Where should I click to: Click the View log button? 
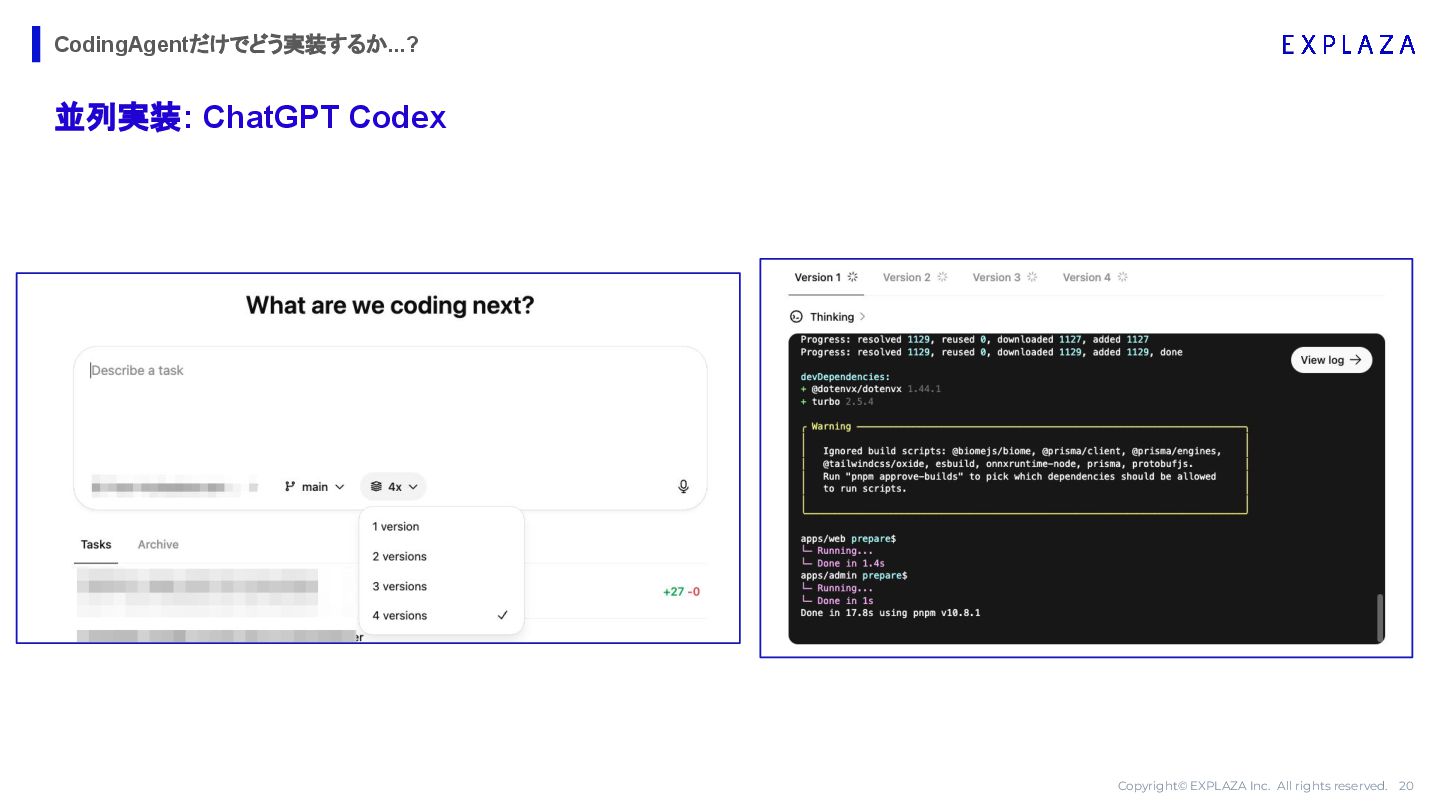tap(1331, 360)
